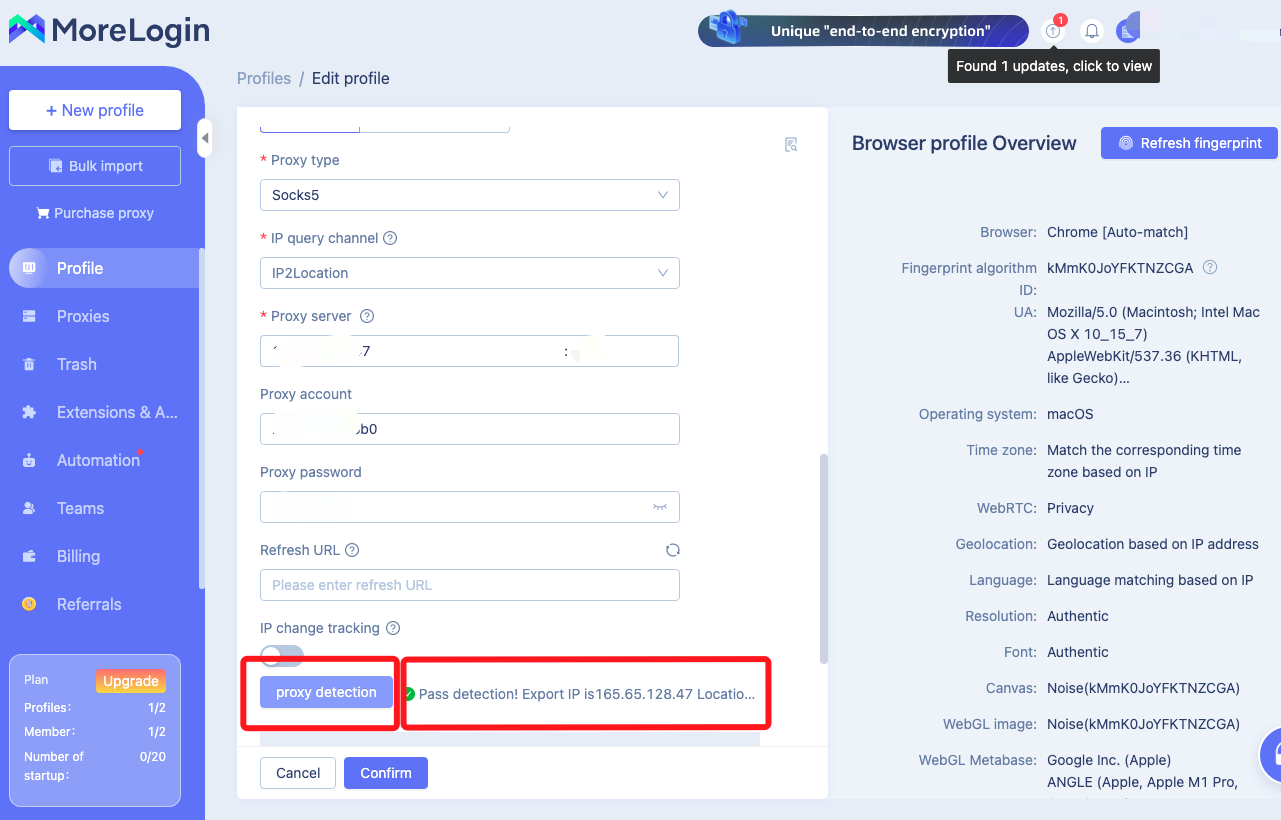
Task: Click the document search icon in form
Action: [791, 145]
